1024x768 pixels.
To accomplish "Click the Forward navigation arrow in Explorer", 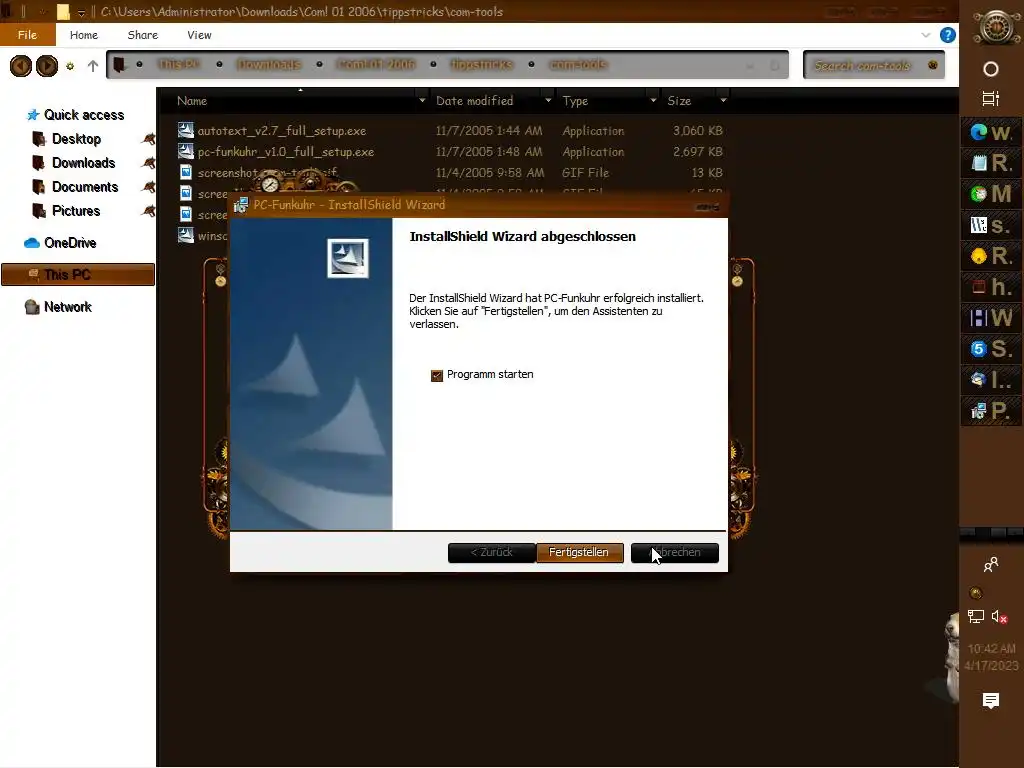I will click(x=47, y=65).
